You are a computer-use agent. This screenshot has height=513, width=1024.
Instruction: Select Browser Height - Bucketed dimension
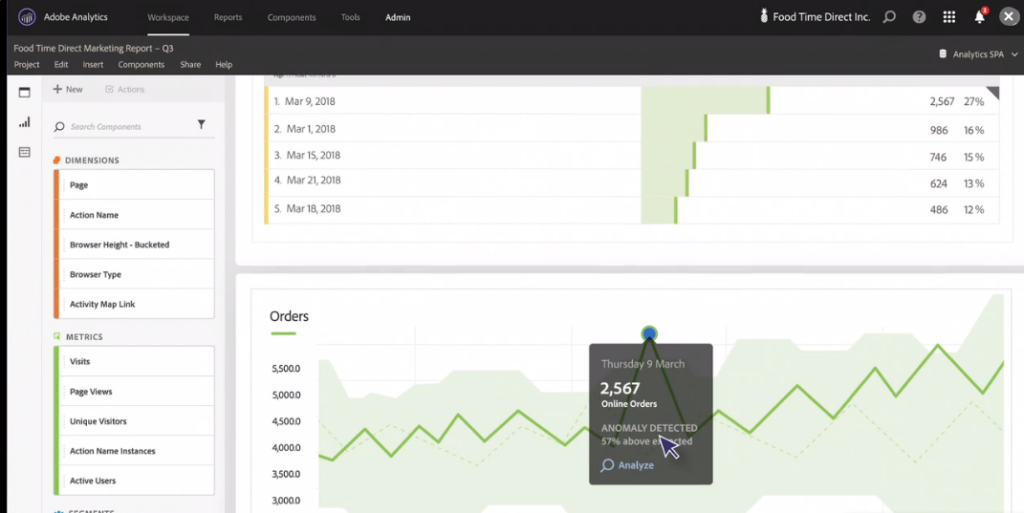pyautogui.click(x=134, y=245)
